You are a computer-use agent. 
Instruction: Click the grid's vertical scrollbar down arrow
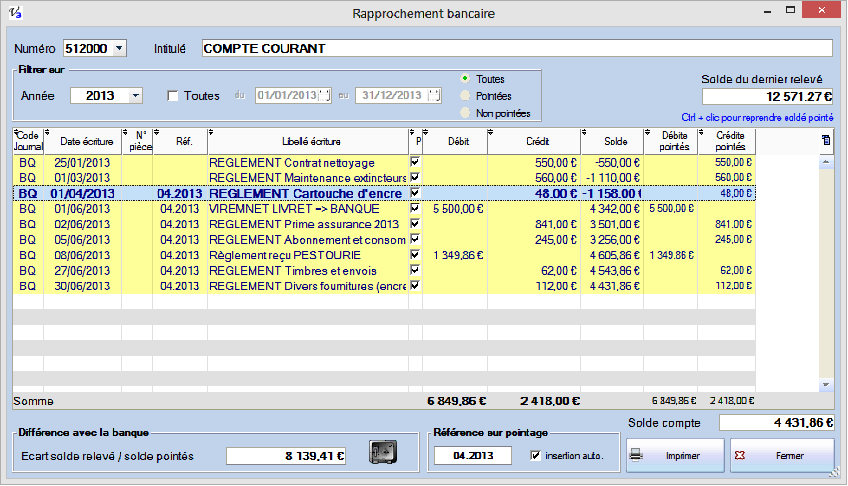click(x=826, y=384)
